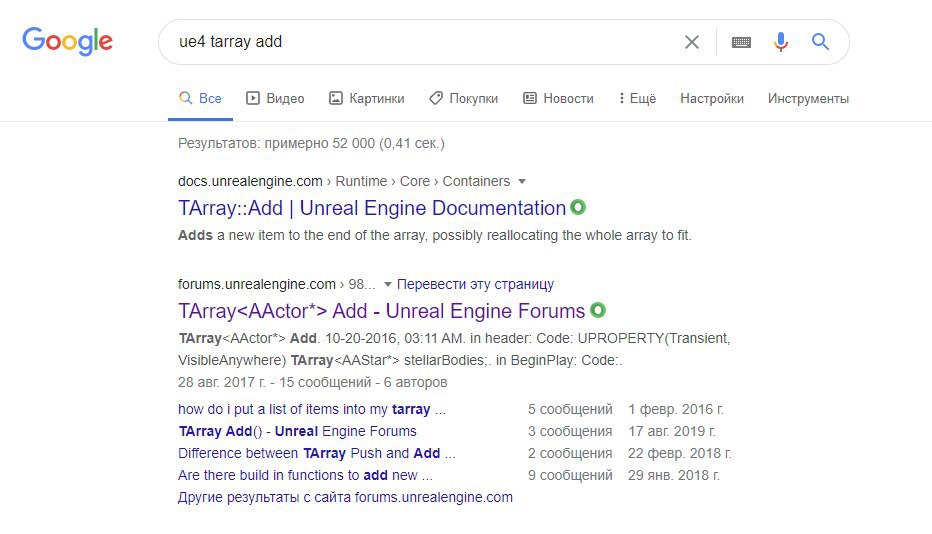Viewport: 932px width, 534px height.
Task: Open 'Difference between TArray Push and Add' link
Action: [x=317, y=453]
